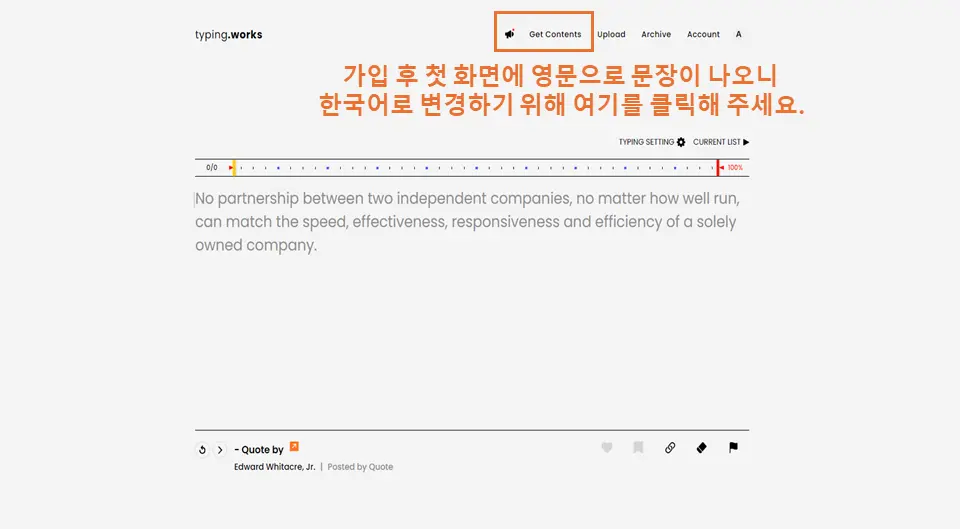Click the A font option in the header
The height and width of the screenshot is (529, 960).
[x=738, y=34]
